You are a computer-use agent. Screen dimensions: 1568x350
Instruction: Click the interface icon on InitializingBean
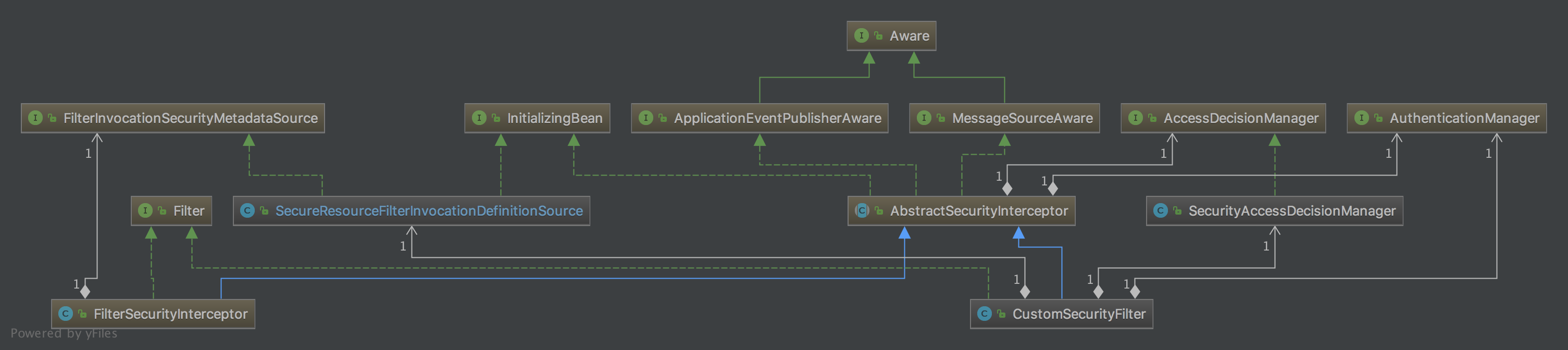click(479, 118)
